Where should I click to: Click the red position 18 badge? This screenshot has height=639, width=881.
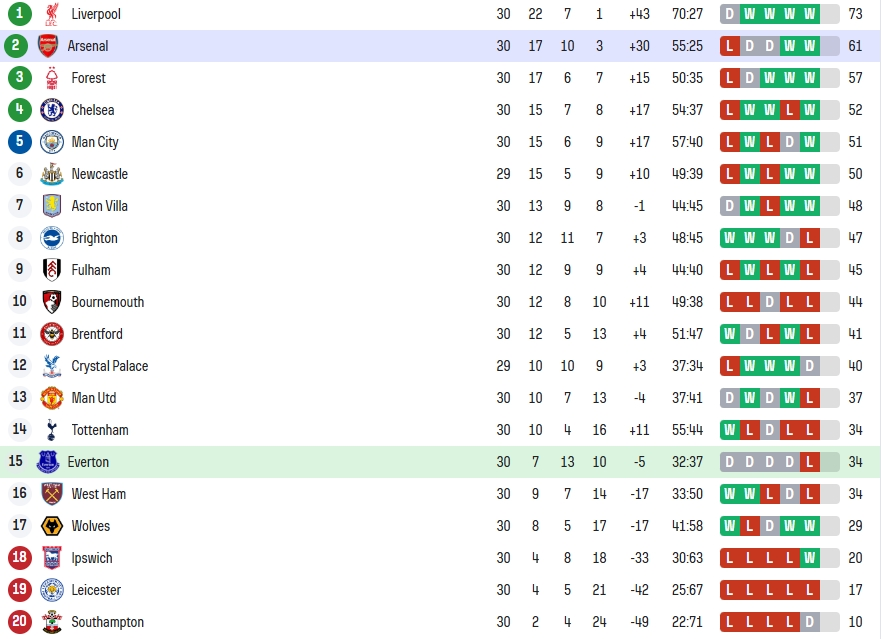(x=20, y=558)
